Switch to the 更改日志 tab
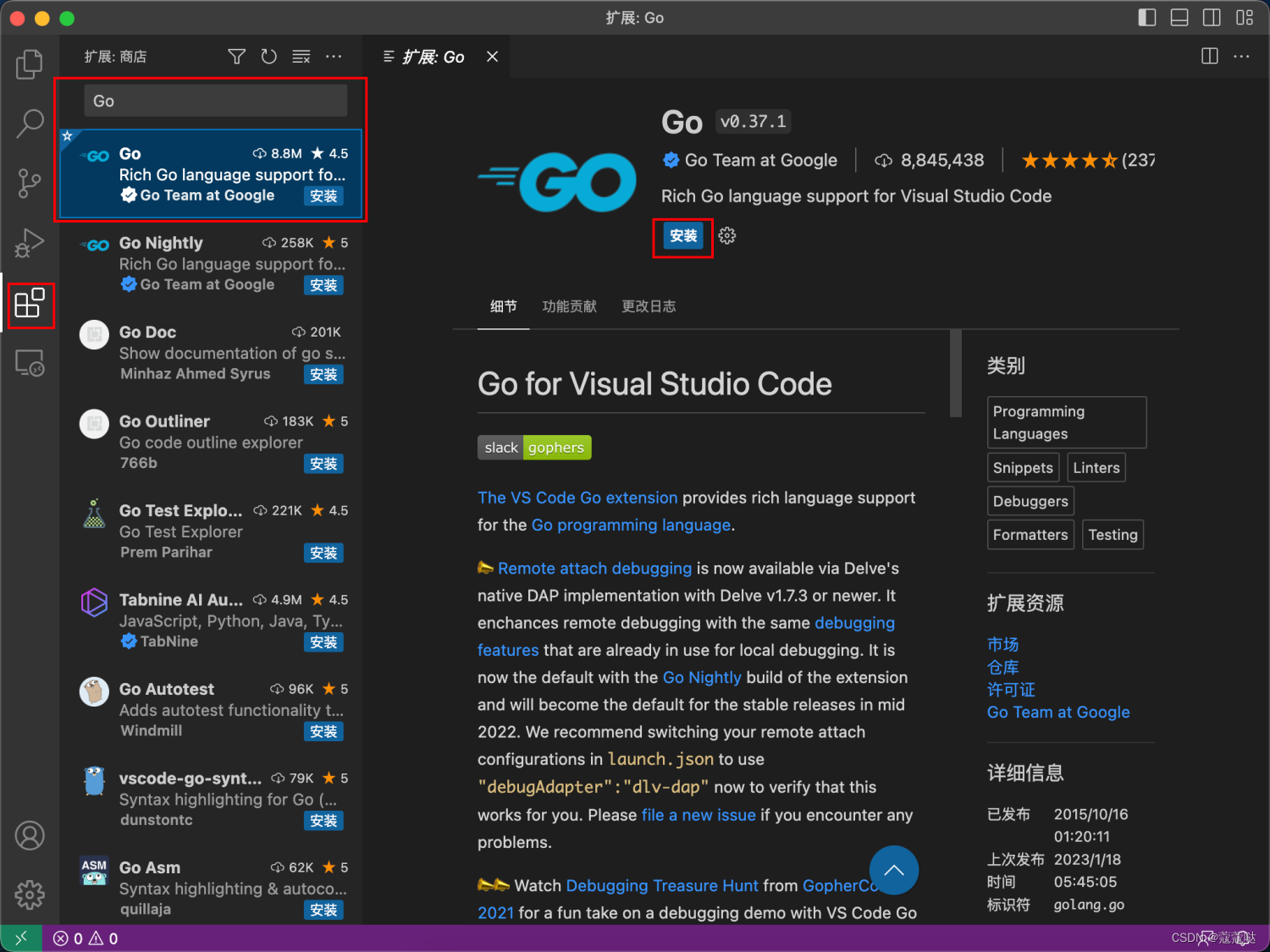 tap(649, 306)
